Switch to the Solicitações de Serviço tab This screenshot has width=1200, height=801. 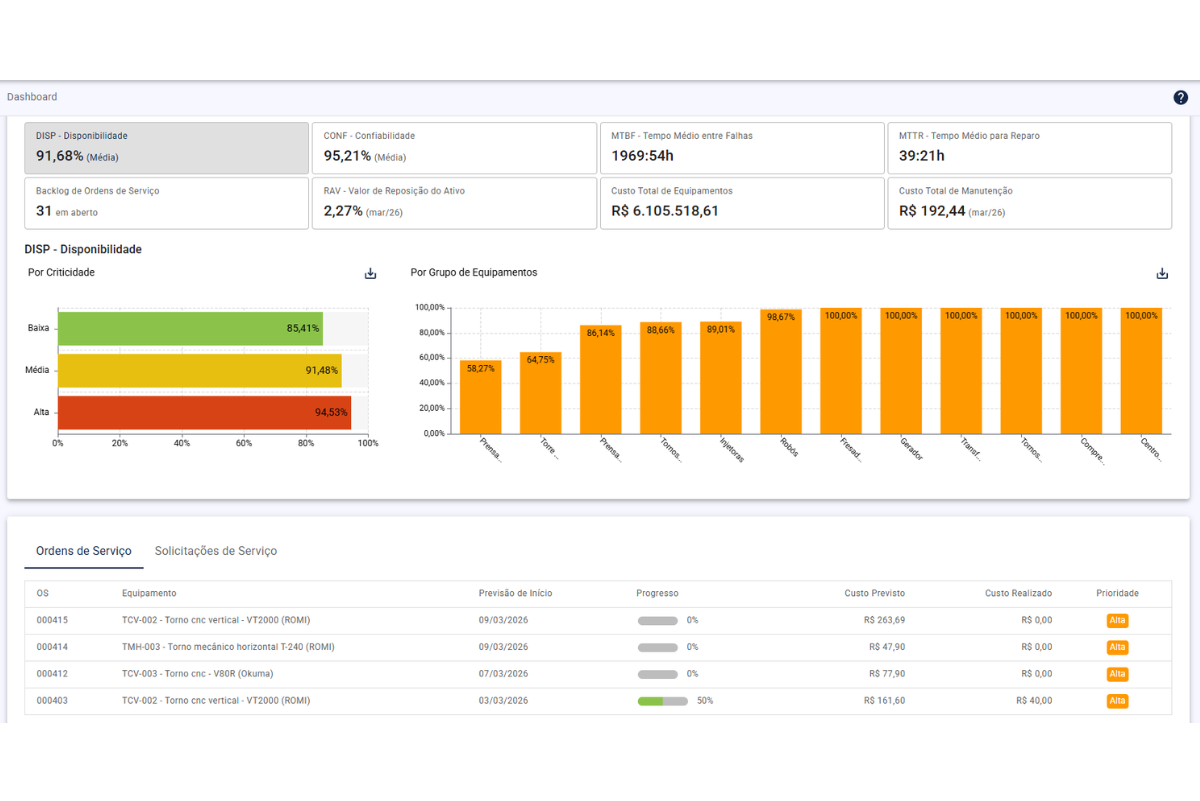point(215,550)
